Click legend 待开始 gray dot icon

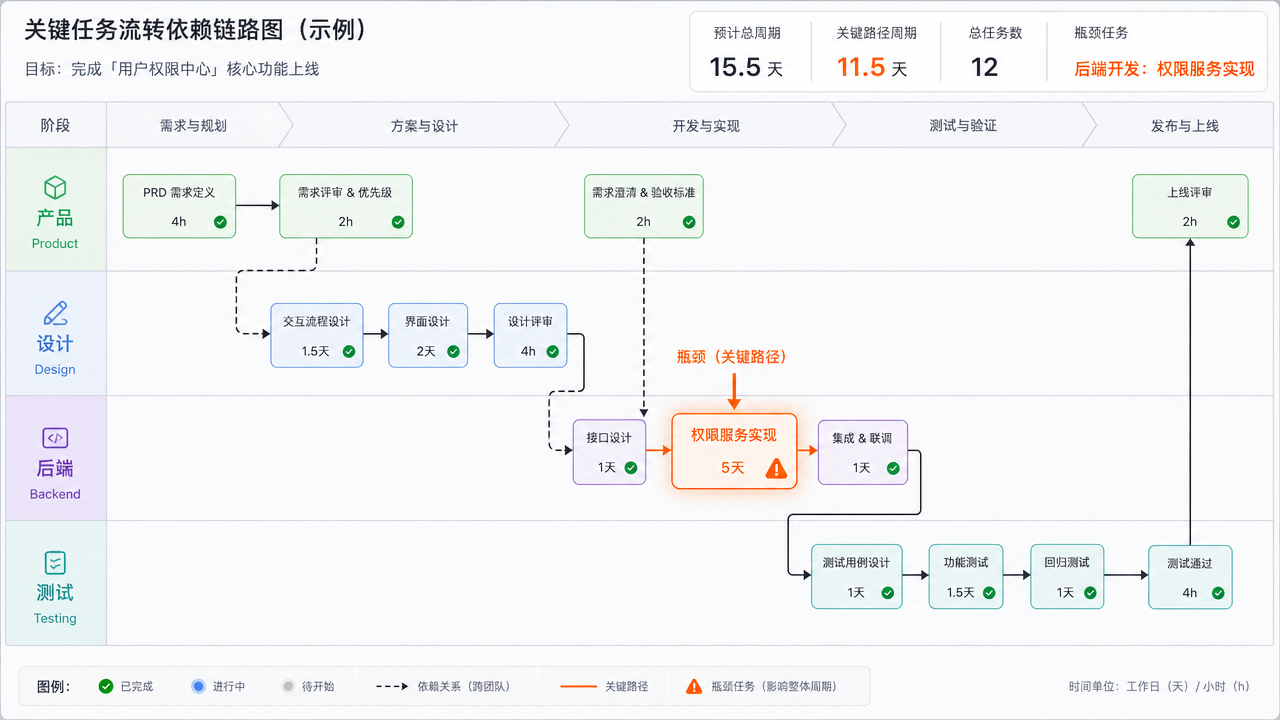(289, 686)
